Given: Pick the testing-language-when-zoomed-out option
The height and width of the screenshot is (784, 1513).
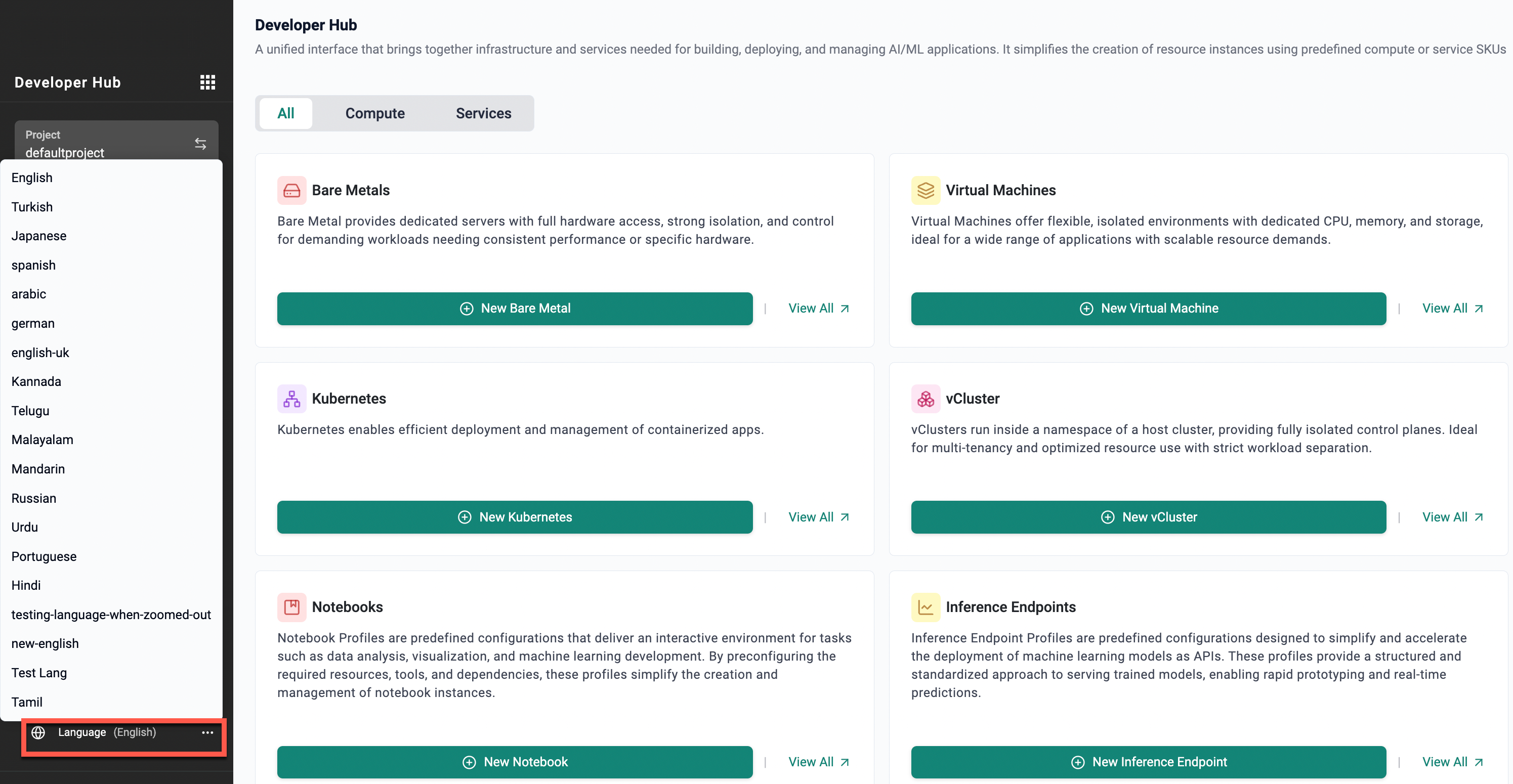Looking at the screenshot, I should (x=111, y=614).
